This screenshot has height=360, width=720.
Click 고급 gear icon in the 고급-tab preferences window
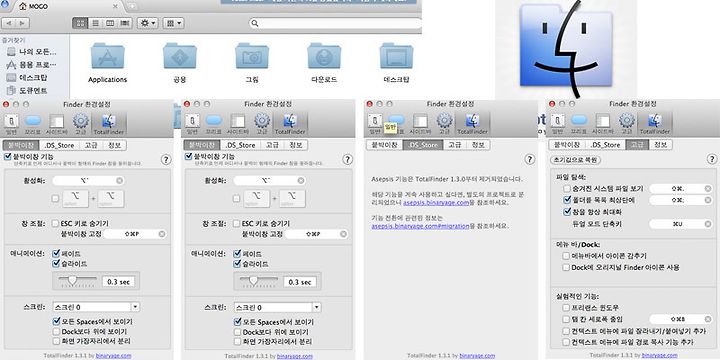coord(627,124)
